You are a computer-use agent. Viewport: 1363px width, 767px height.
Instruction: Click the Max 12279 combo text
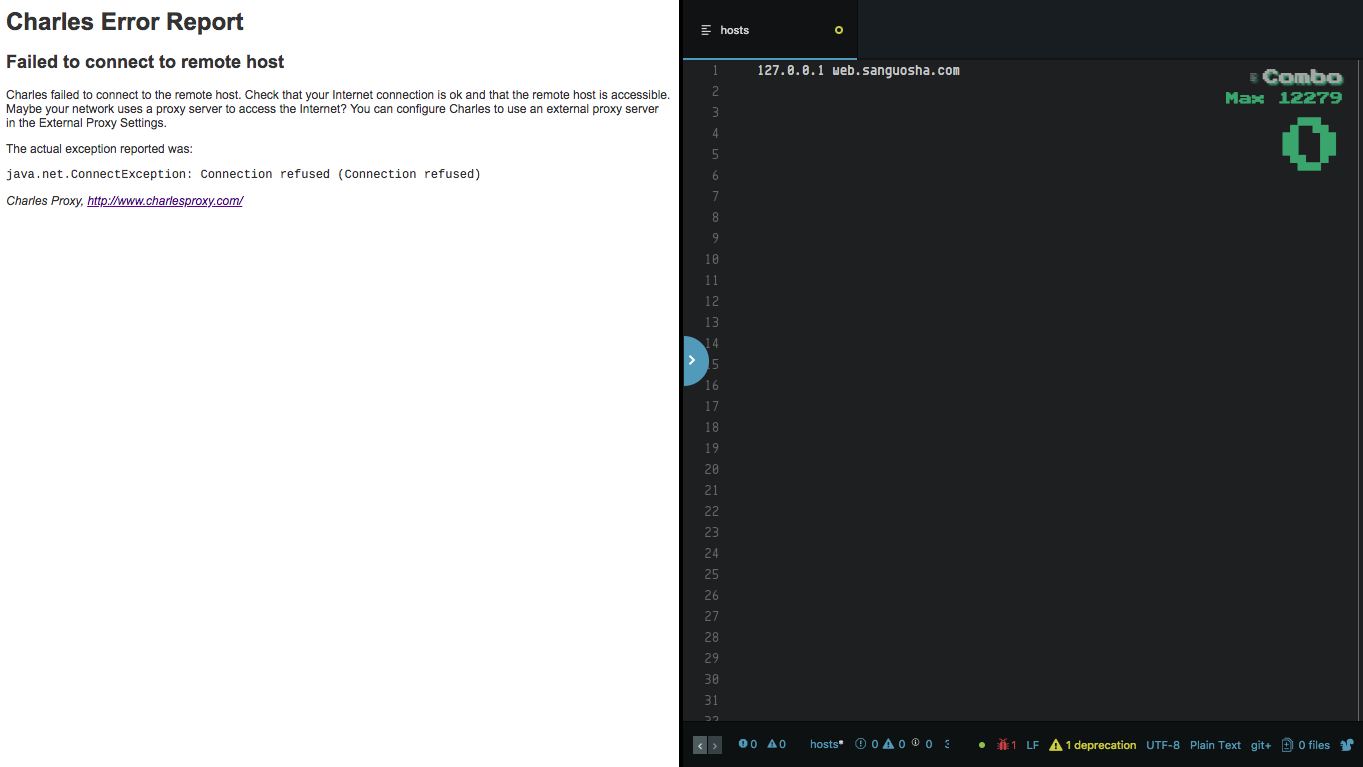1284,98
